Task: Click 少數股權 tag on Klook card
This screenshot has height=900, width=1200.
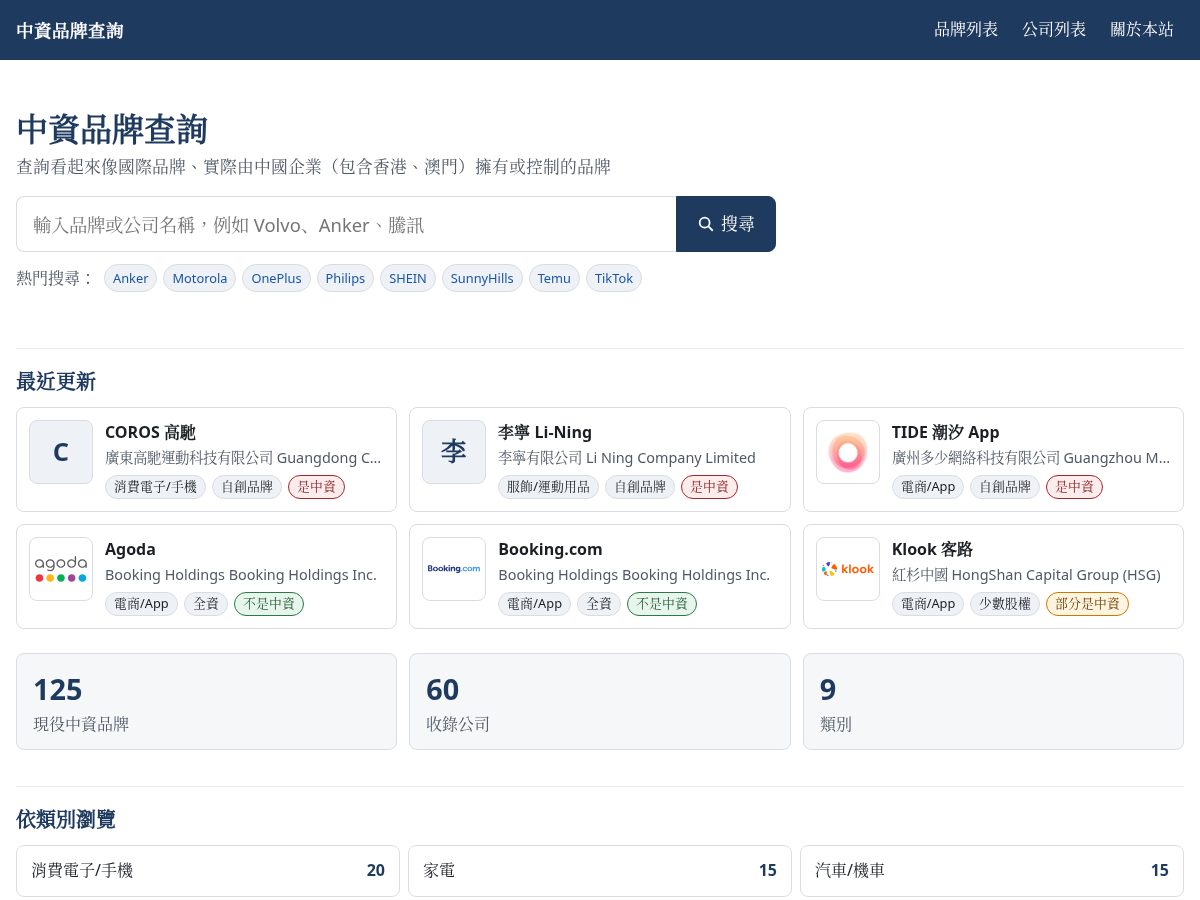Action: tap(1005, 604)
